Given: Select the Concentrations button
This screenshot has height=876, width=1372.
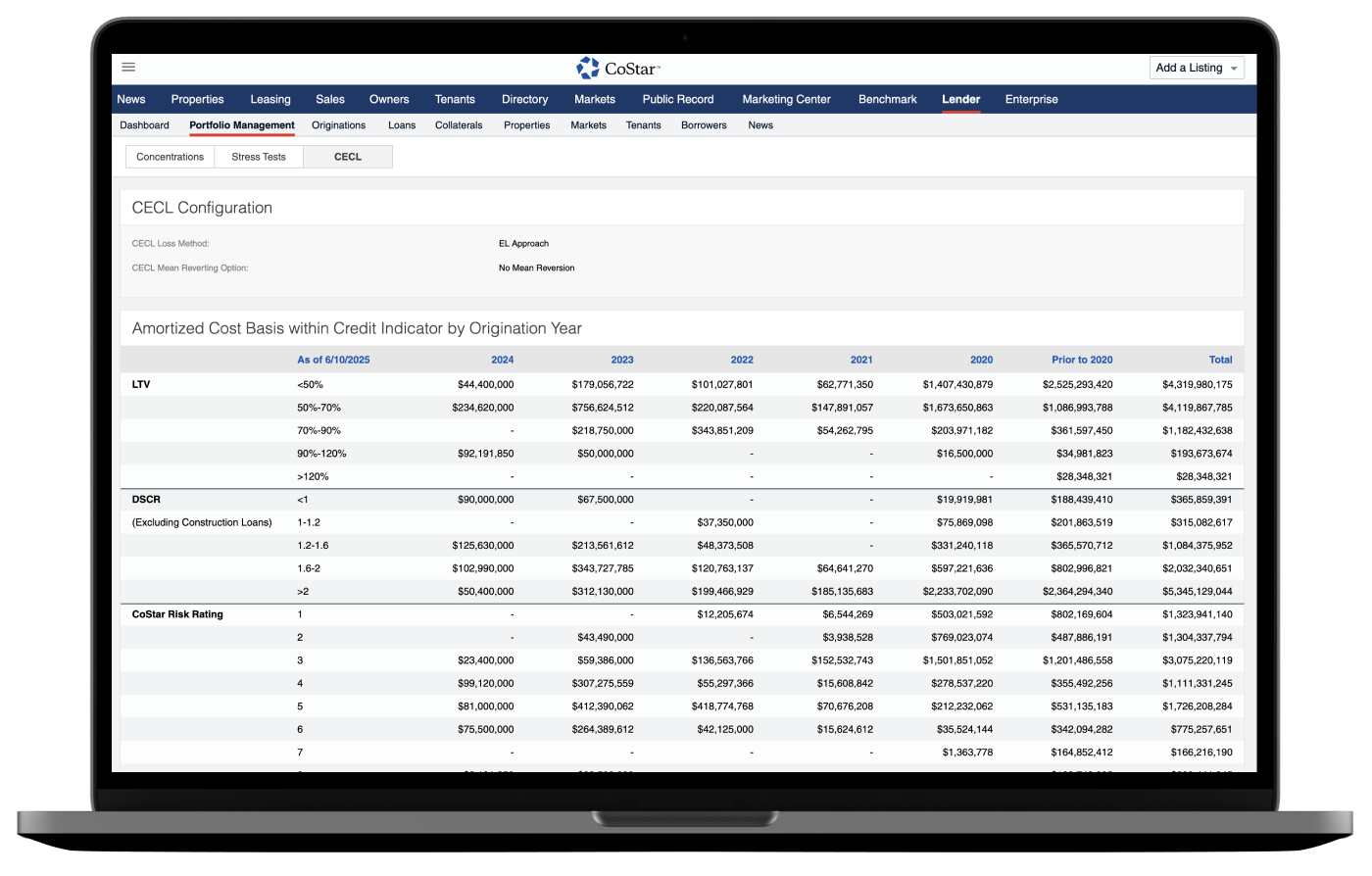Looking at the screenshot, I should (170, 157).
